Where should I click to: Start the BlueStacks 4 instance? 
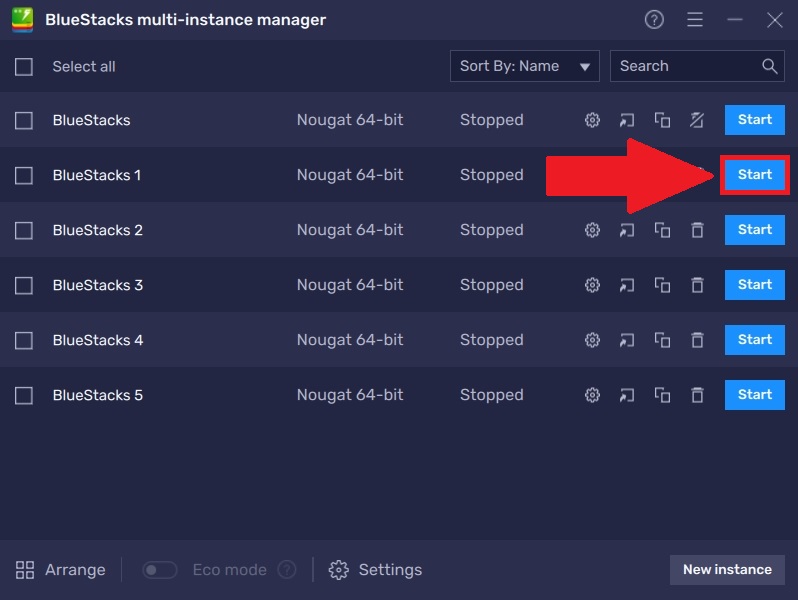click(755, 339)
